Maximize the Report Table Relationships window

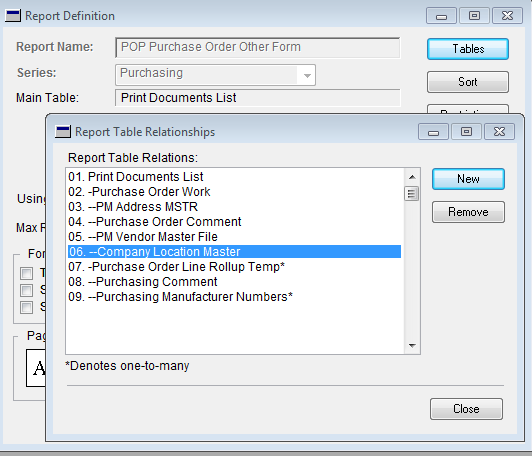[466, 132]
